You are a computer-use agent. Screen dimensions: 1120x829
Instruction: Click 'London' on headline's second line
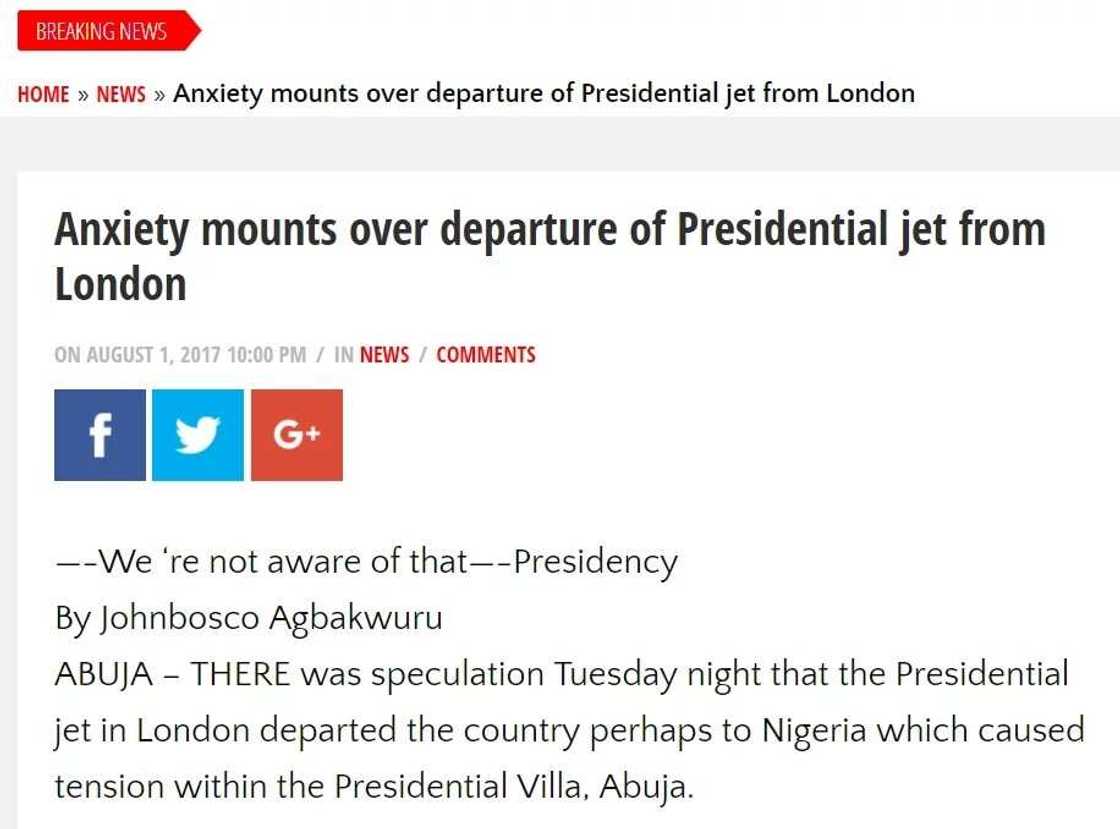click(121, 285)
